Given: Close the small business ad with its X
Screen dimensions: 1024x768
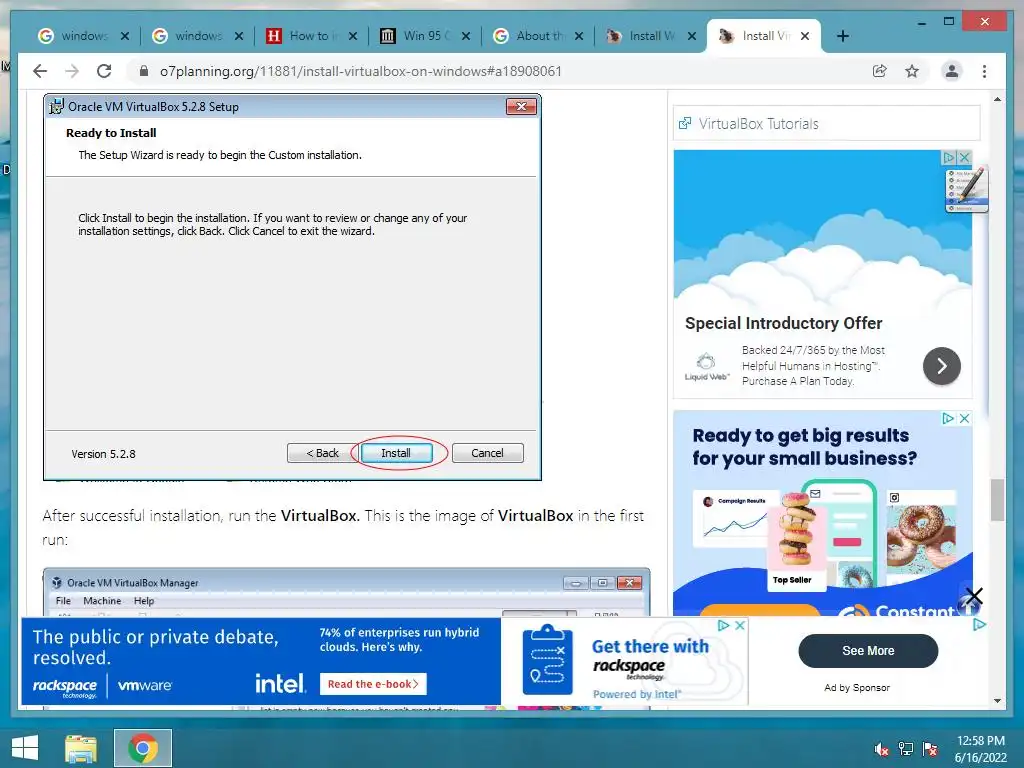Looking at the screenshot, I should 964,419.
